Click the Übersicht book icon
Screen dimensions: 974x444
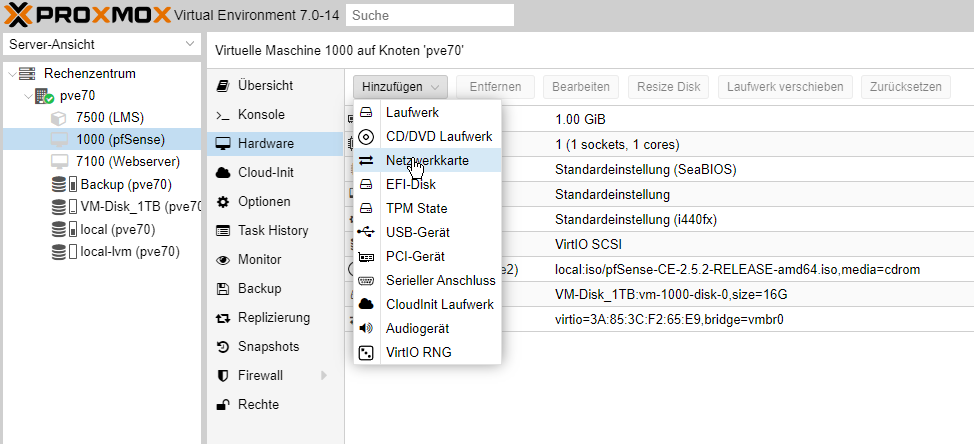[222, 86]
